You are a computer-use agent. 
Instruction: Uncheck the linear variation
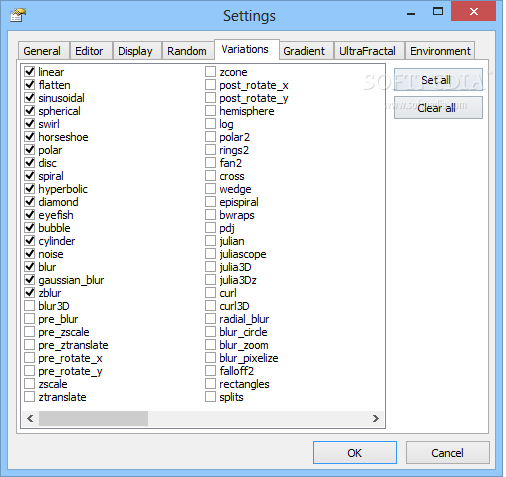point(30,71)
